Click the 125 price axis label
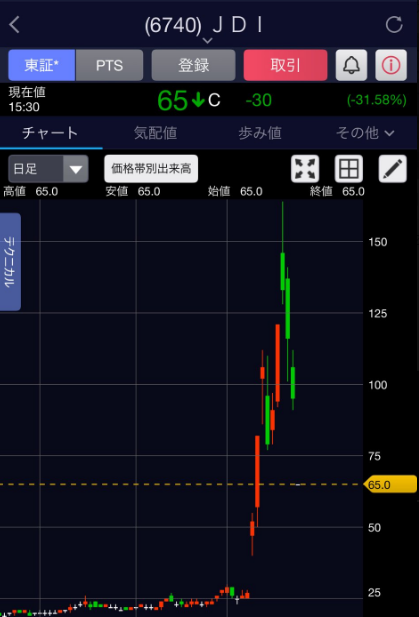Screen dimensions: 419x617 (x=378, y=314)
